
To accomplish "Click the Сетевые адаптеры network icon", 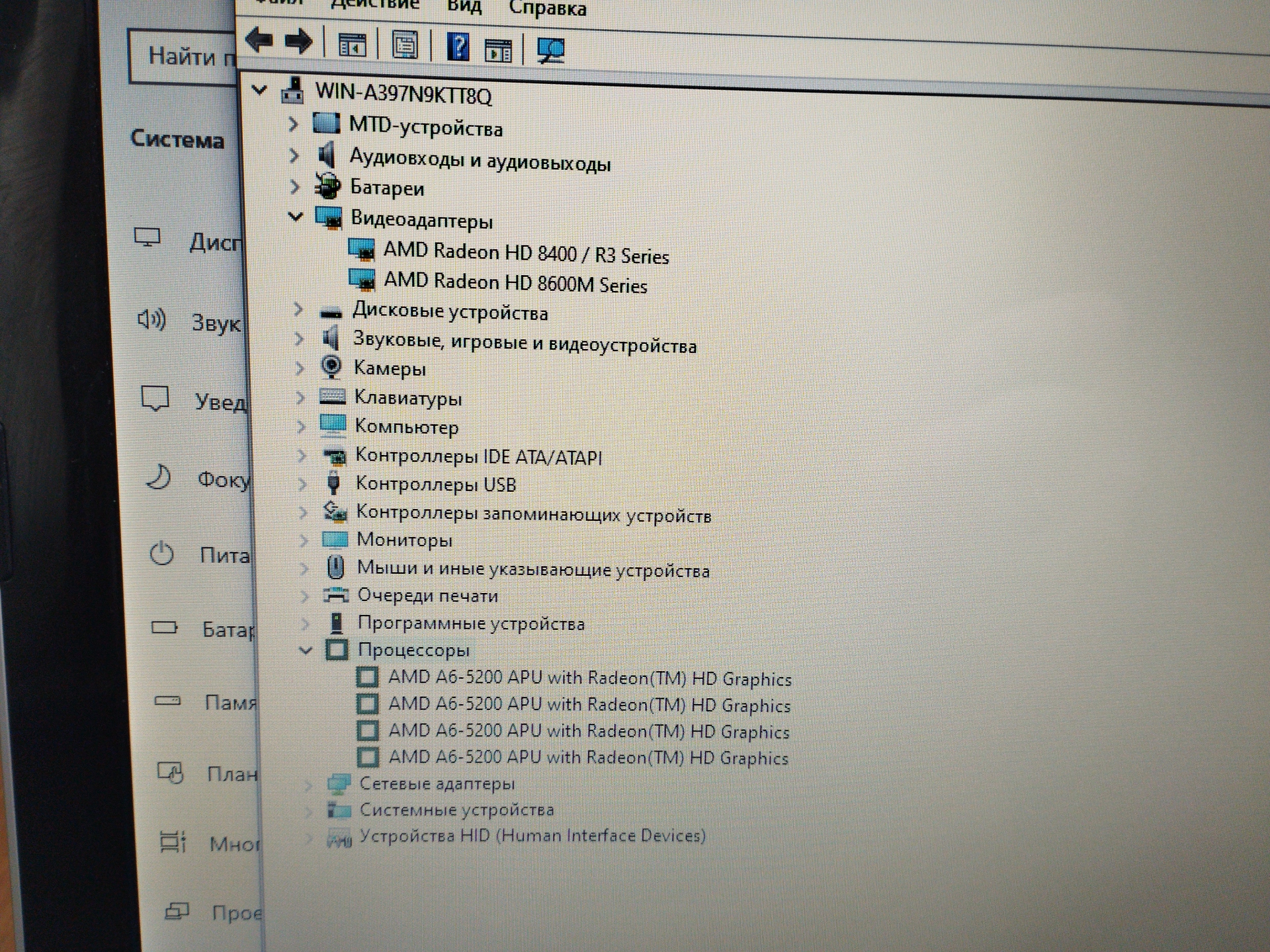I will pyautogui.click(x=339, y=783).
